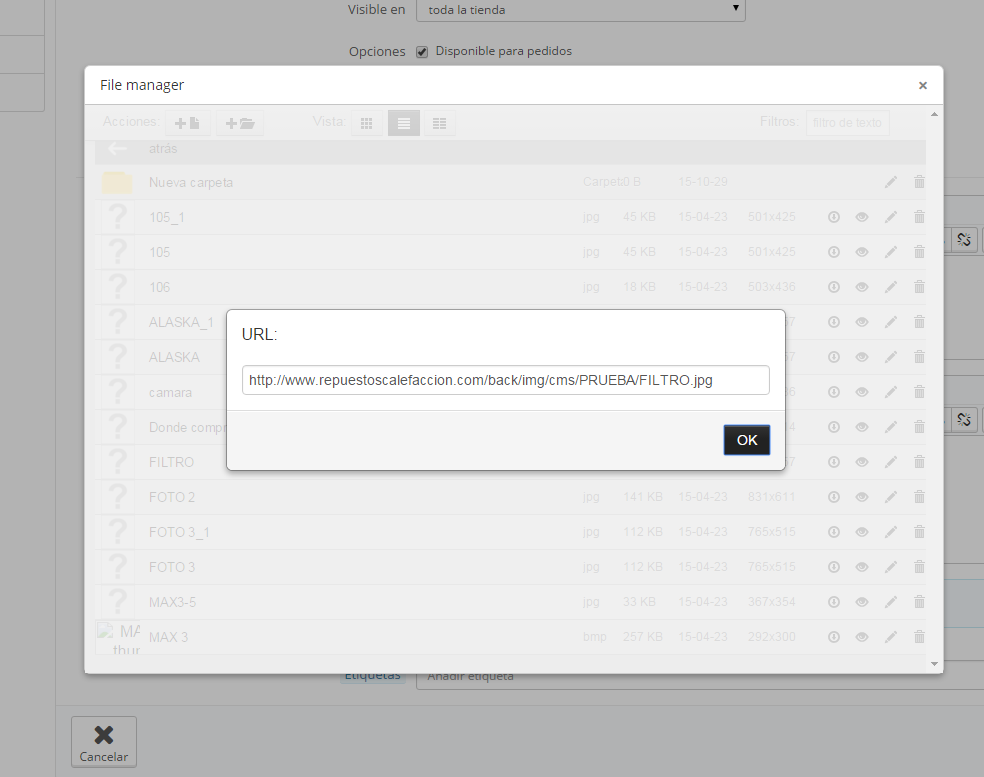984x777 pixels.
Task: Click the MAX 3 thumbnail
Action: [x=119, y=638]
